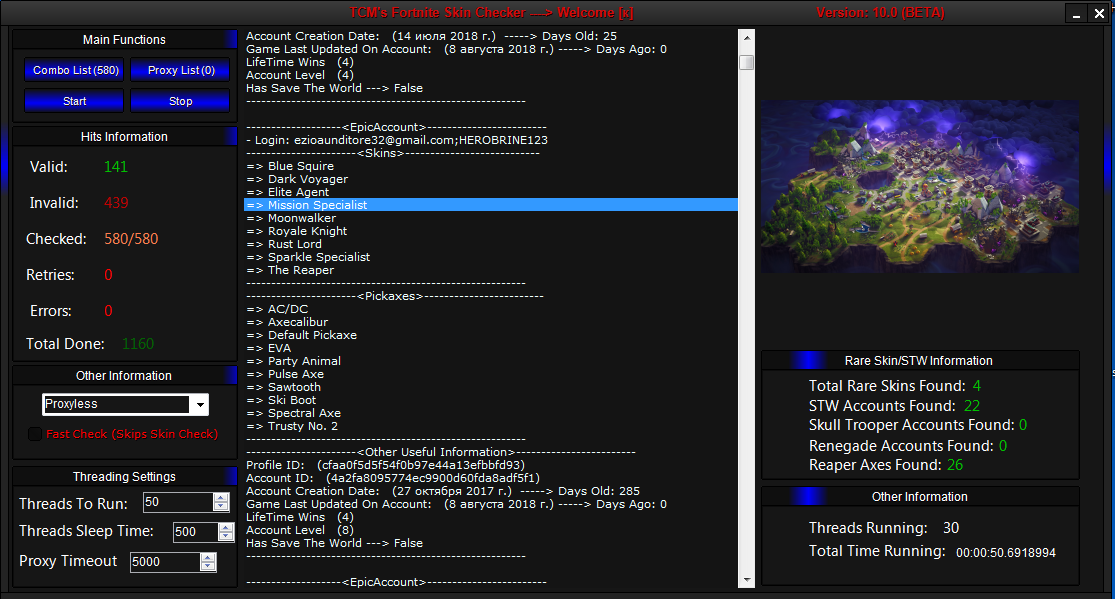Image resolution: width=1115 pixels, height=599 pixels.
Task: Increase the Proxy Timeout value
Action: pyautogui.click(x=208, y=557)
